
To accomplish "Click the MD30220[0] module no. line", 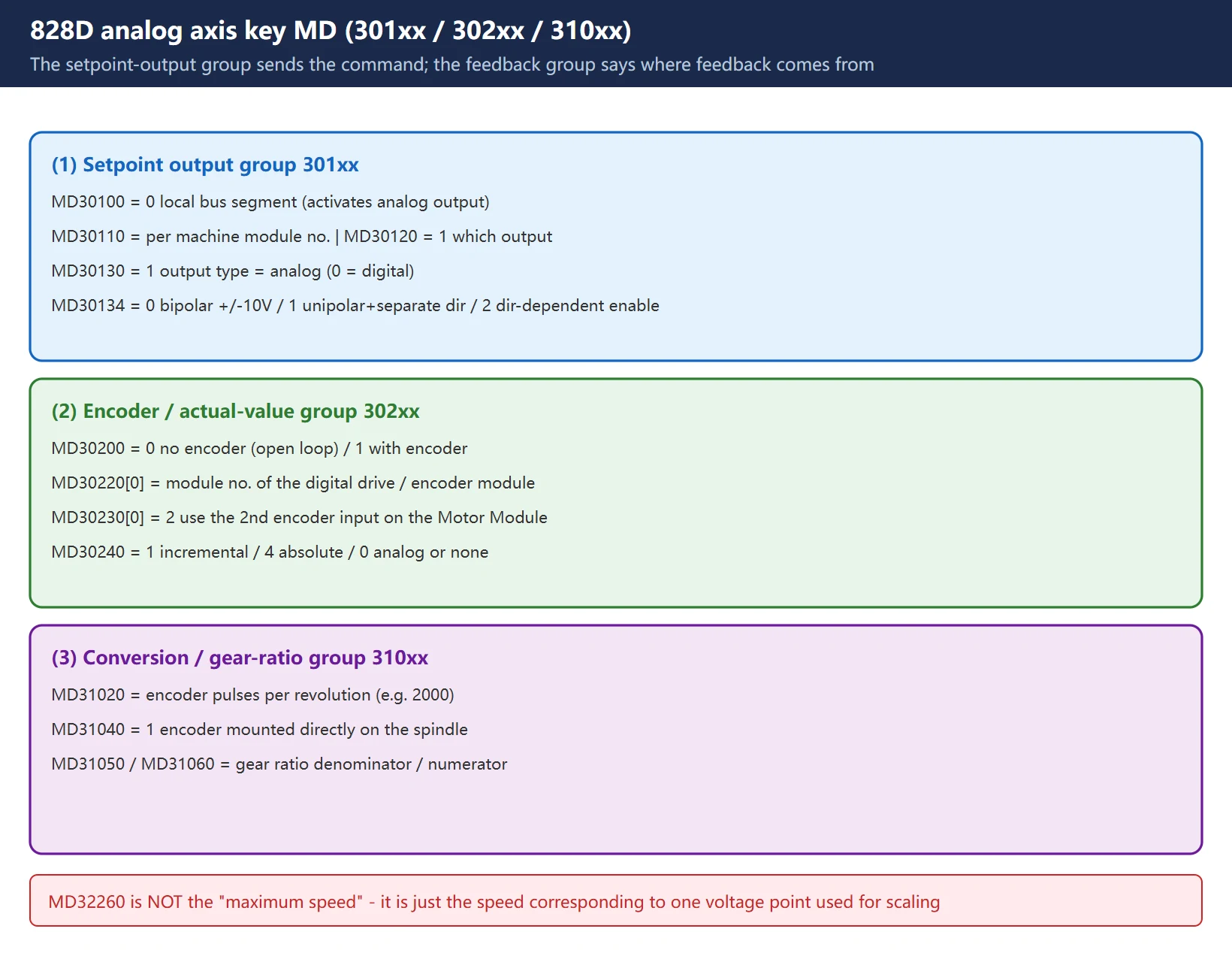I will coord(293,483).
